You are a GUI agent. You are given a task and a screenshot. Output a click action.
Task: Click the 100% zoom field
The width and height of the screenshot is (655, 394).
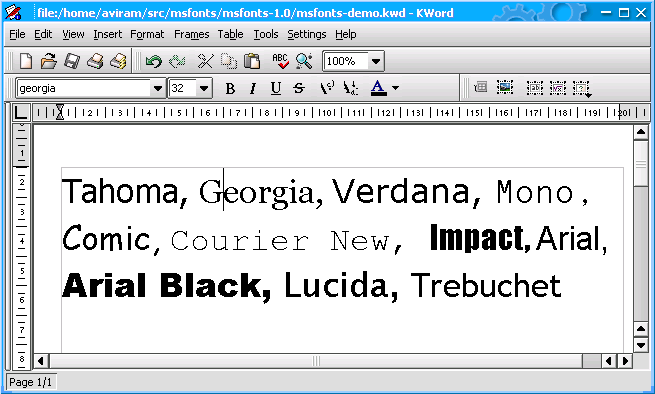(x=347, y=61)
